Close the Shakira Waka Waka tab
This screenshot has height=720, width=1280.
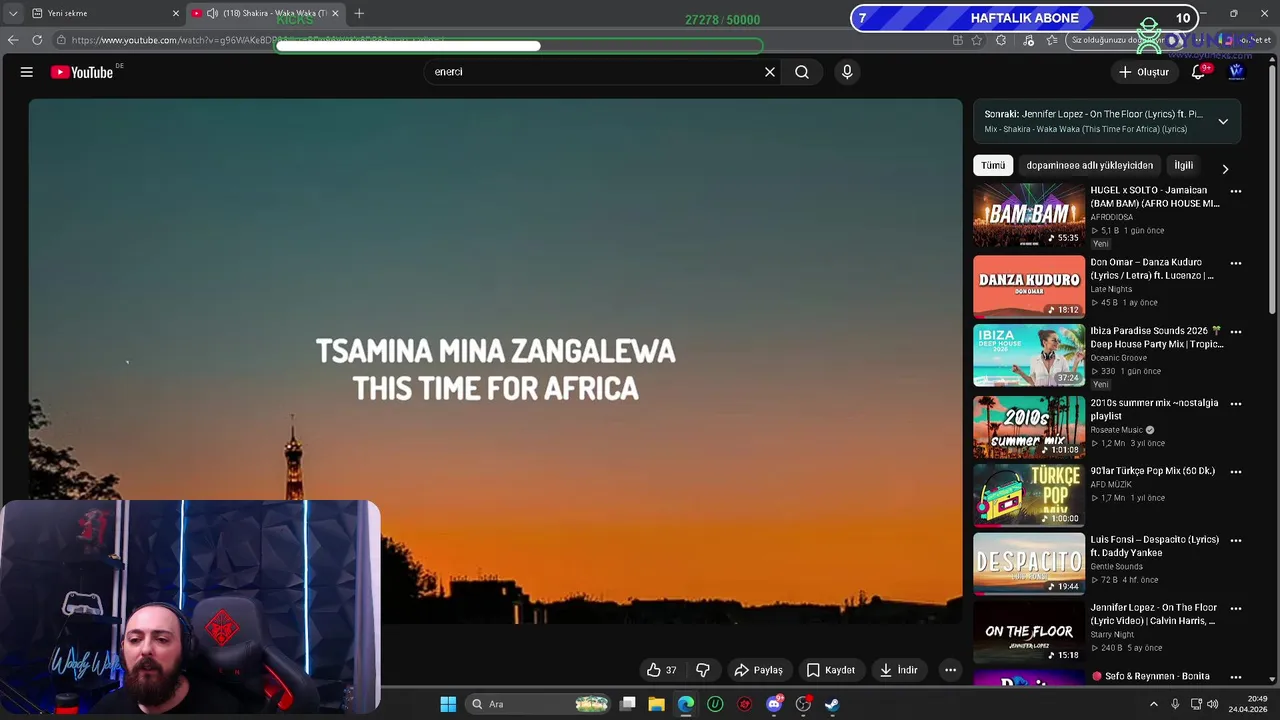tap(335, 13)
